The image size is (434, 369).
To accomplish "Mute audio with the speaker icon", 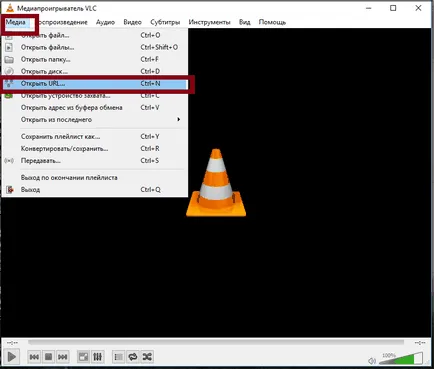I will click(372, 361).
